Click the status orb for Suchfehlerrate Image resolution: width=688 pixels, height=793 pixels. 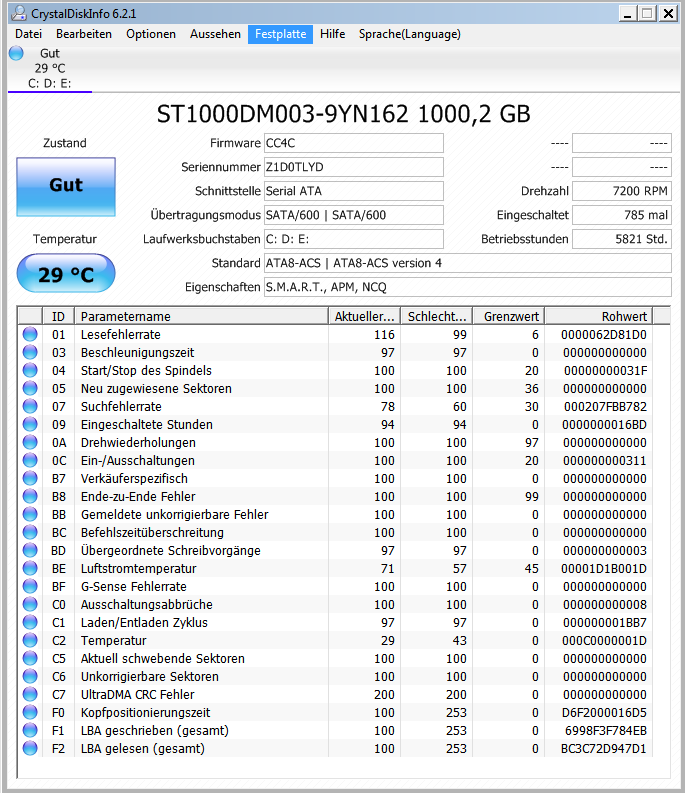[x=30, y=406]
